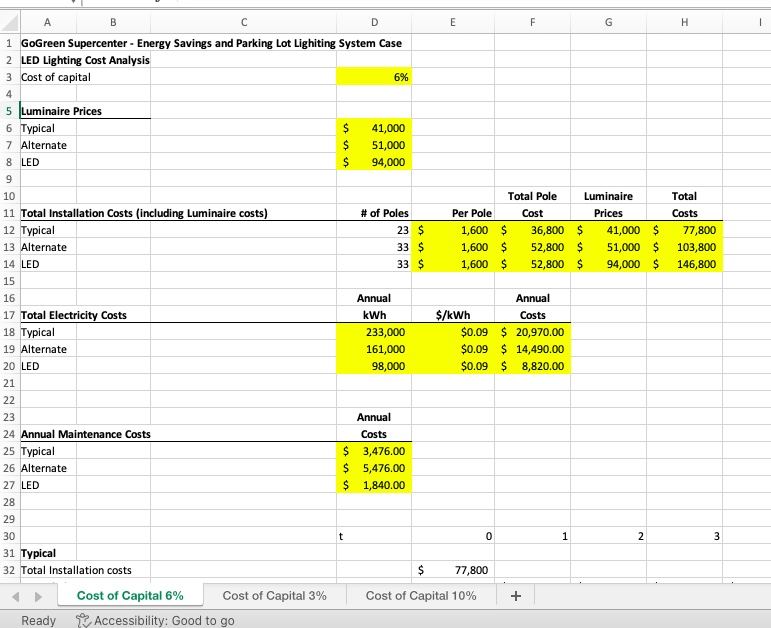Select Alternate annual kWh 161,000
The image size is (771, 628).
pyautogui.click(x=374, y=349)
